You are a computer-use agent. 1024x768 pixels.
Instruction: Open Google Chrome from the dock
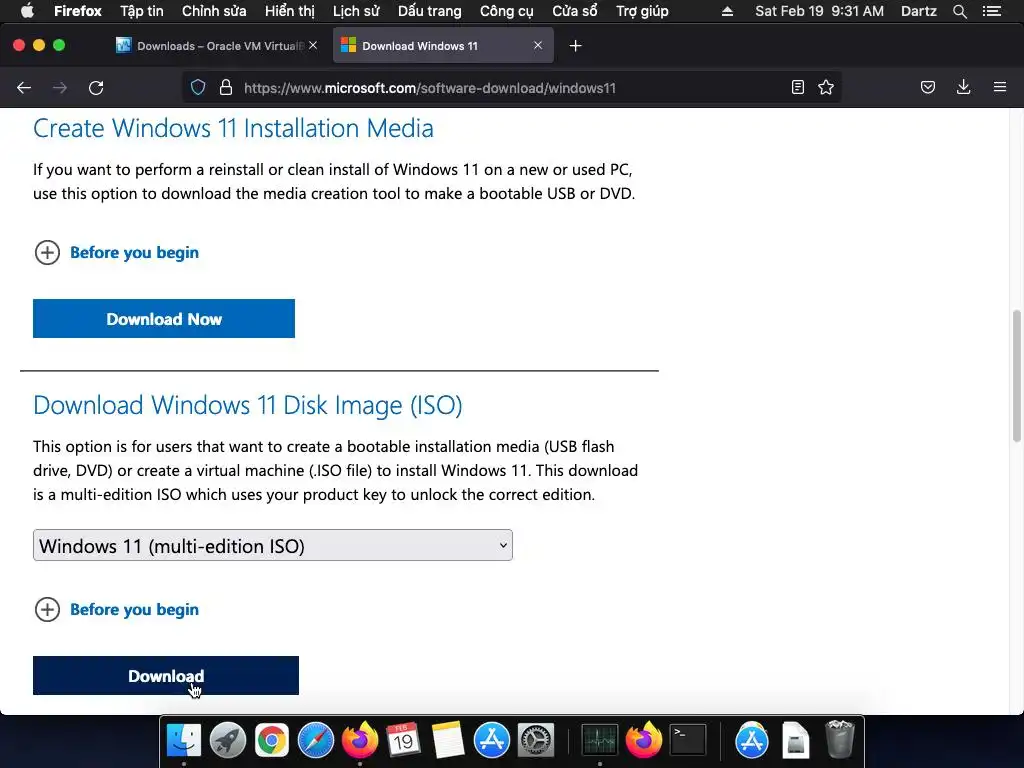(272, 741)
